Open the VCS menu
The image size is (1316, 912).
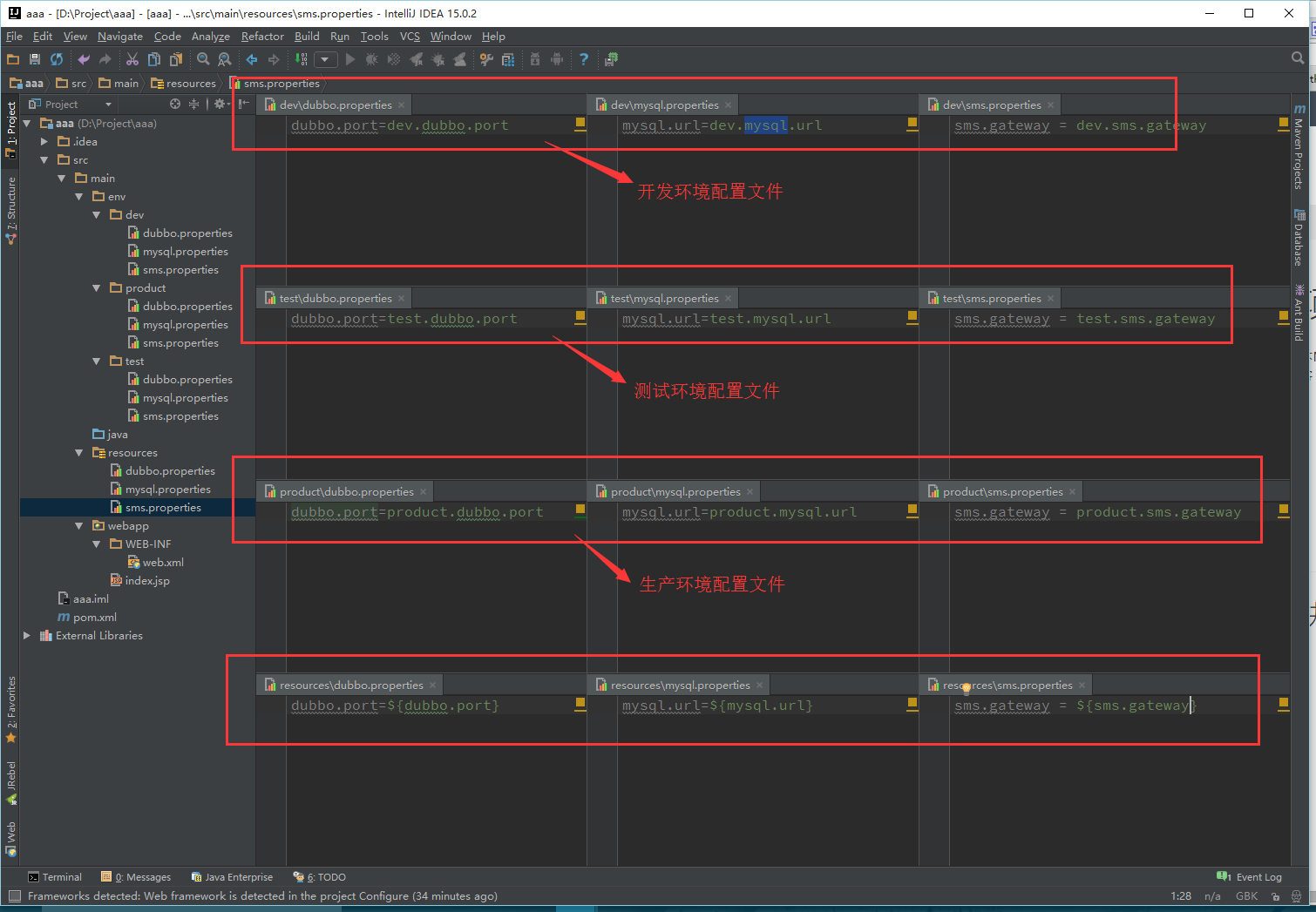(410, 37)
